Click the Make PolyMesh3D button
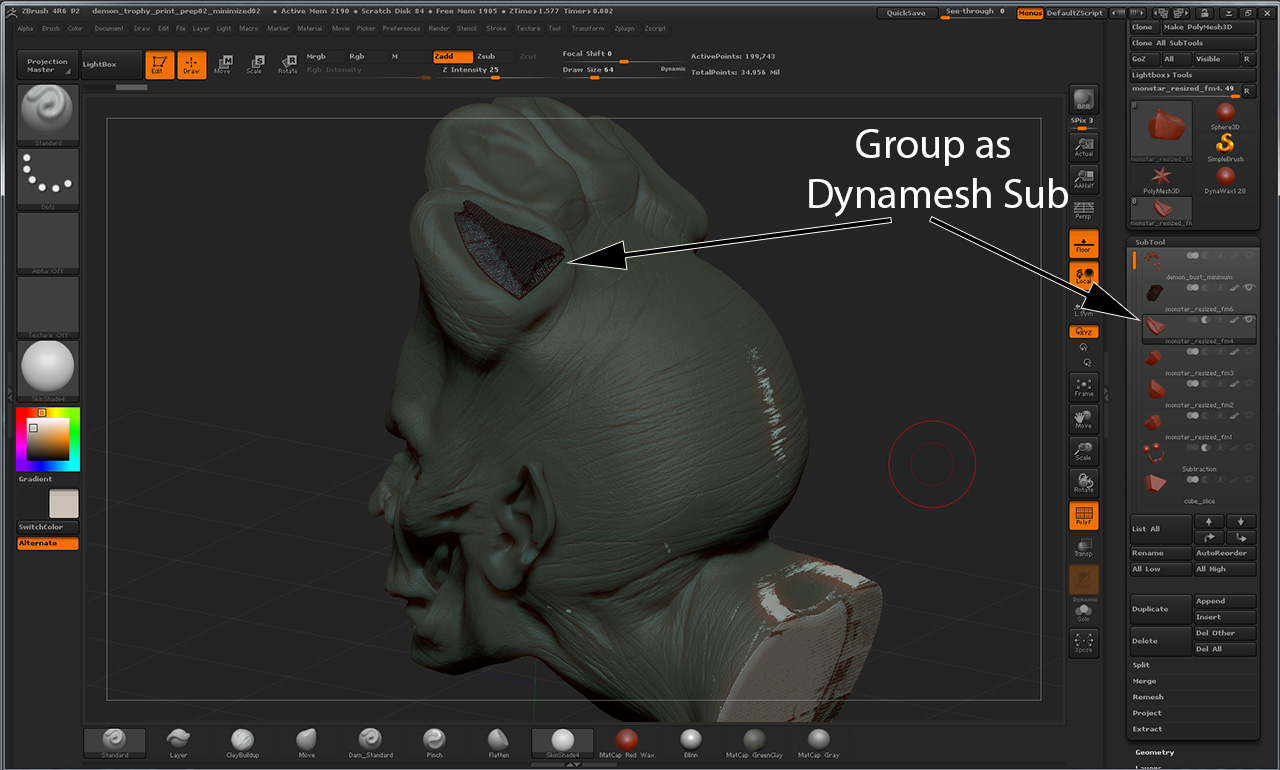The width and height of the screenshot is (1280, 770). (1209, 27)
